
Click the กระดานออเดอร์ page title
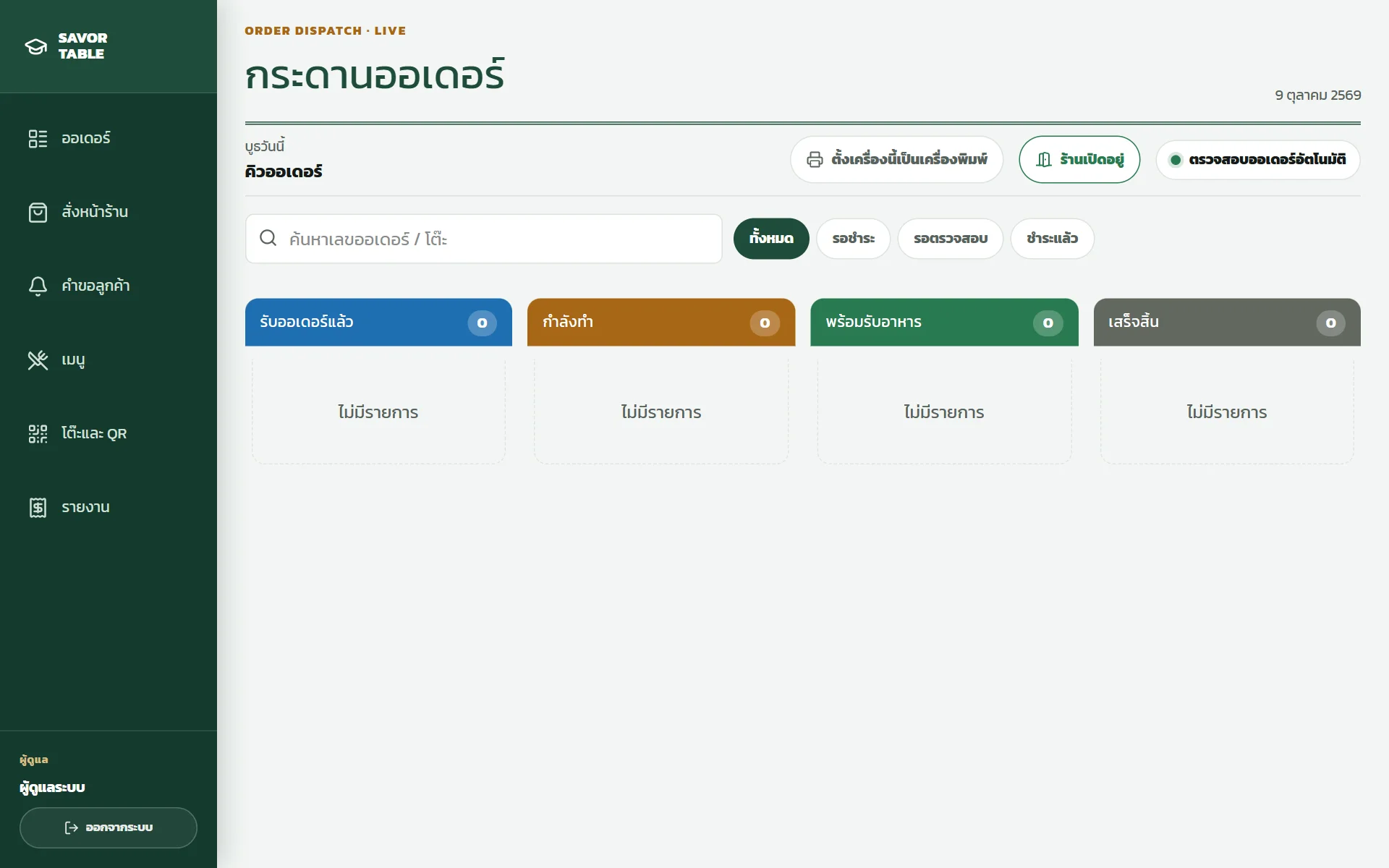pos(375,75)
